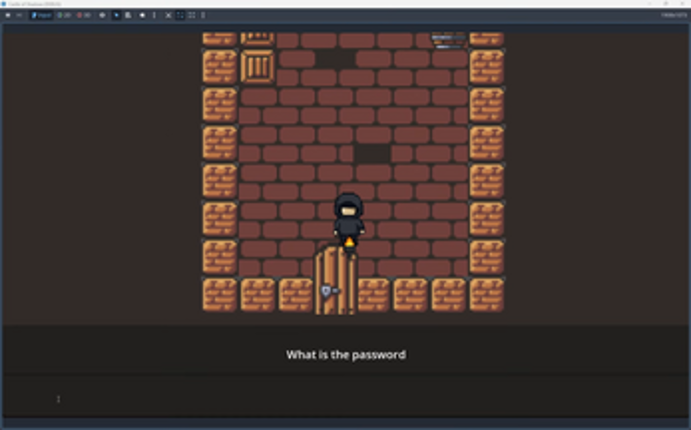This screenshot has width=691, height=430.
Task: Click the 'What is the password' prompt text
Action: (346, 355)
